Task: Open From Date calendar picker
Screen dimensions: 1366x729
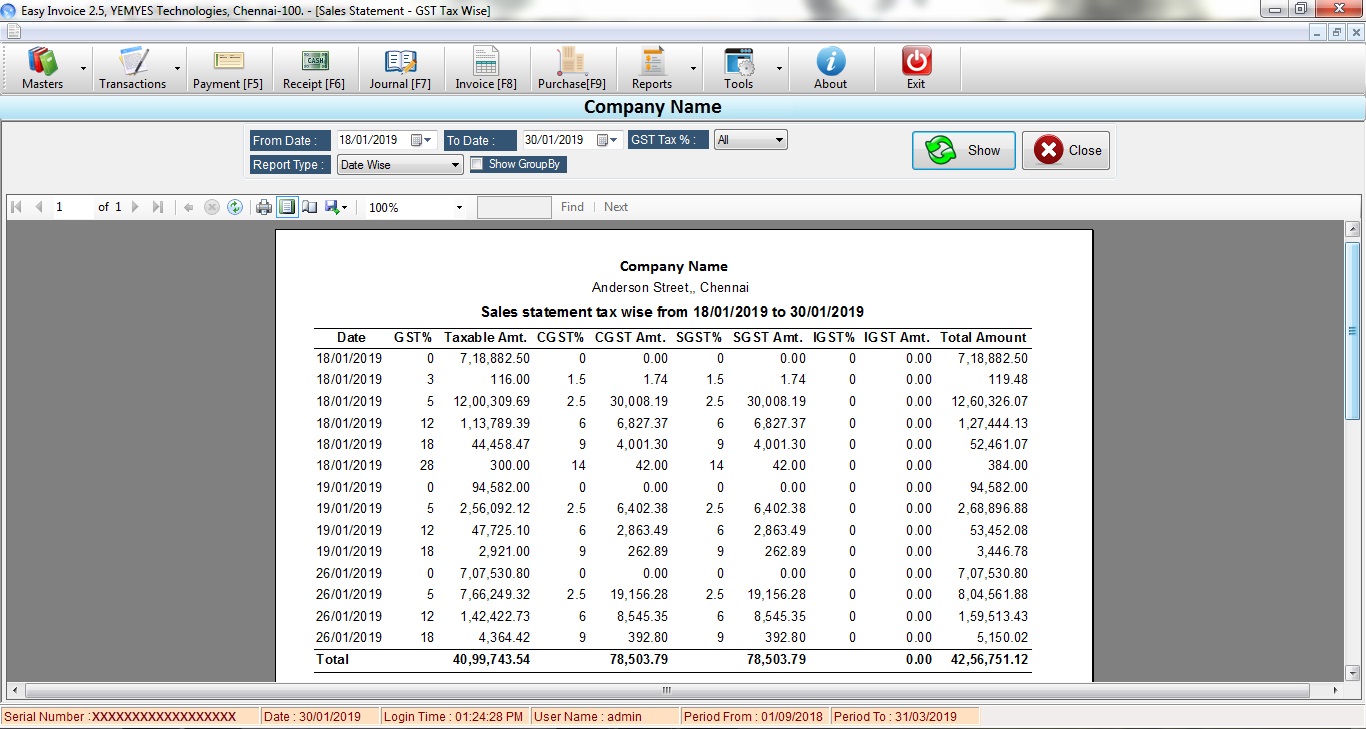Action: [423, 140]
